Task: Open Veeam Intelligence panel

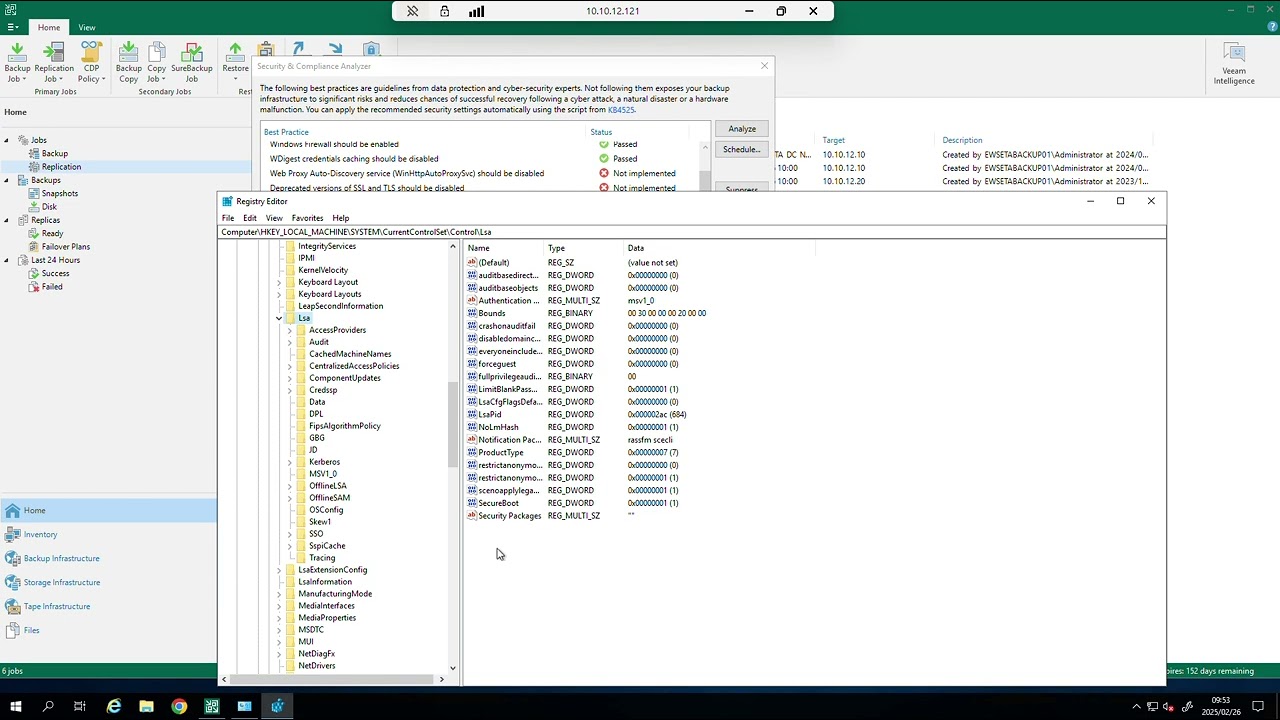Action: coord(1234,64)
